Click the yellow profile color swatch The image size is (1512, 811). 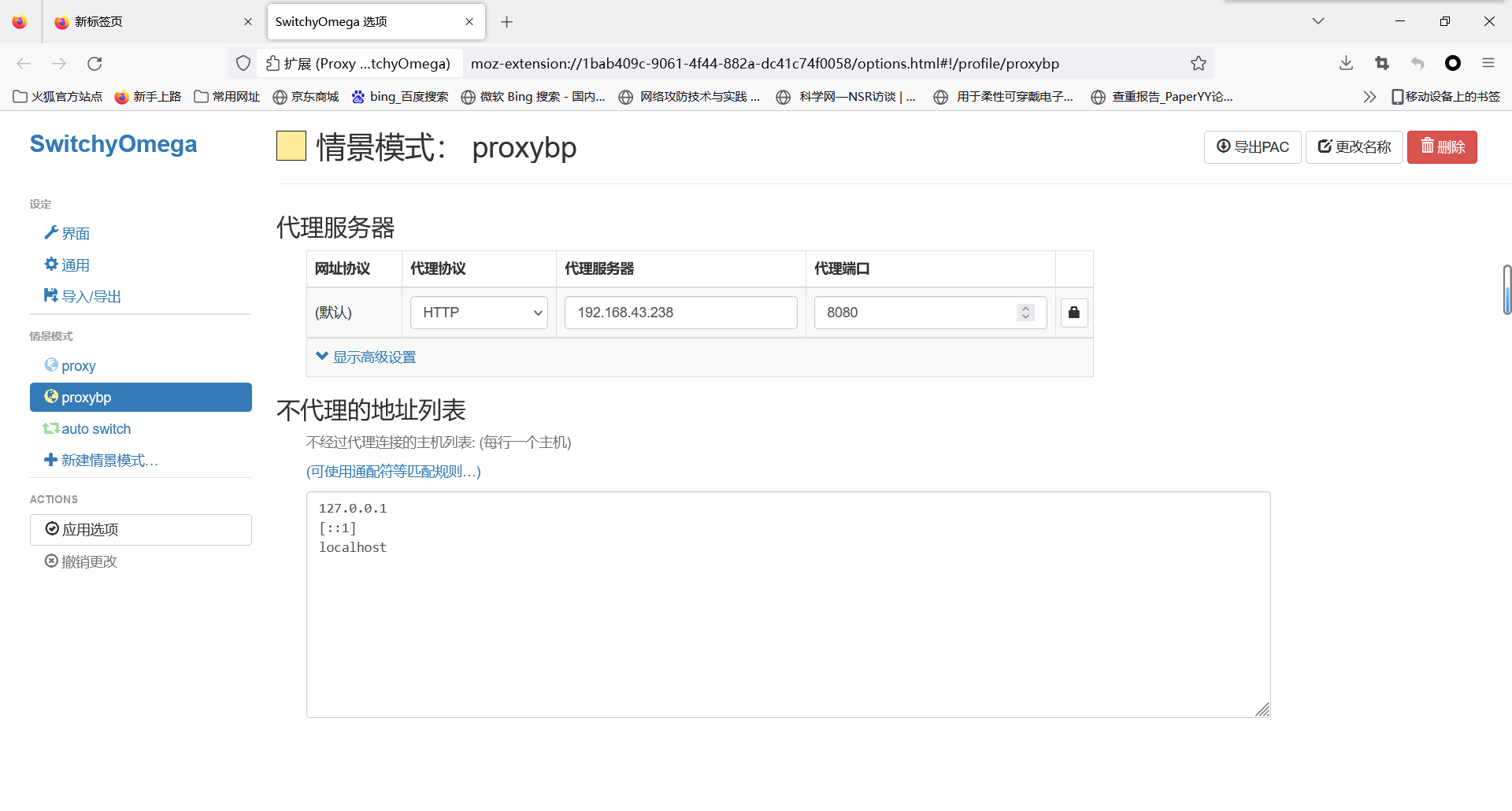(x=291, y=146)
